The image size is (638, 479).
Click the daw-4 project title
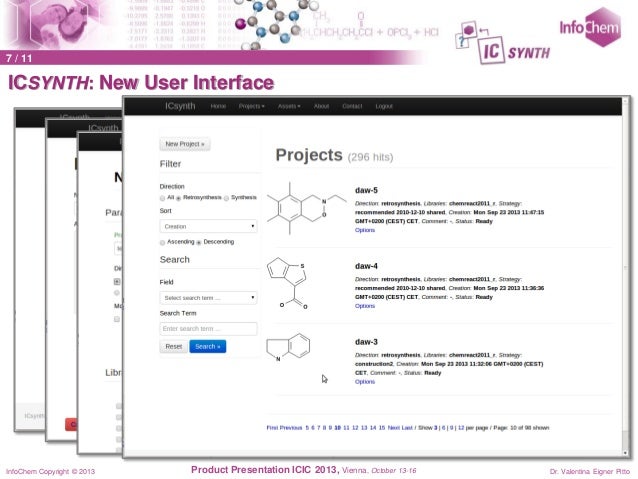click(x=366, y=266)
